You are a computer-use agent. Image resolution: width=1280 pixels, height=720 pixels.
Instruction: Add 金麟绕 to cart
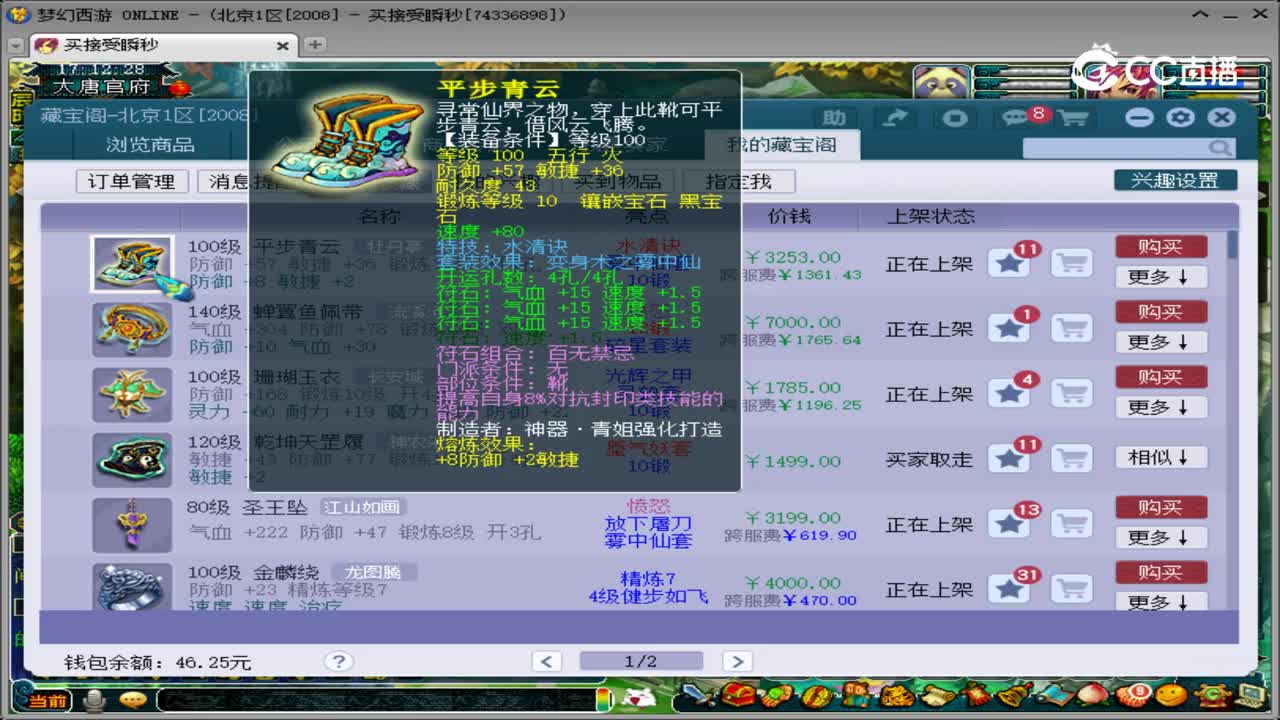click(x=1071, y=589)
